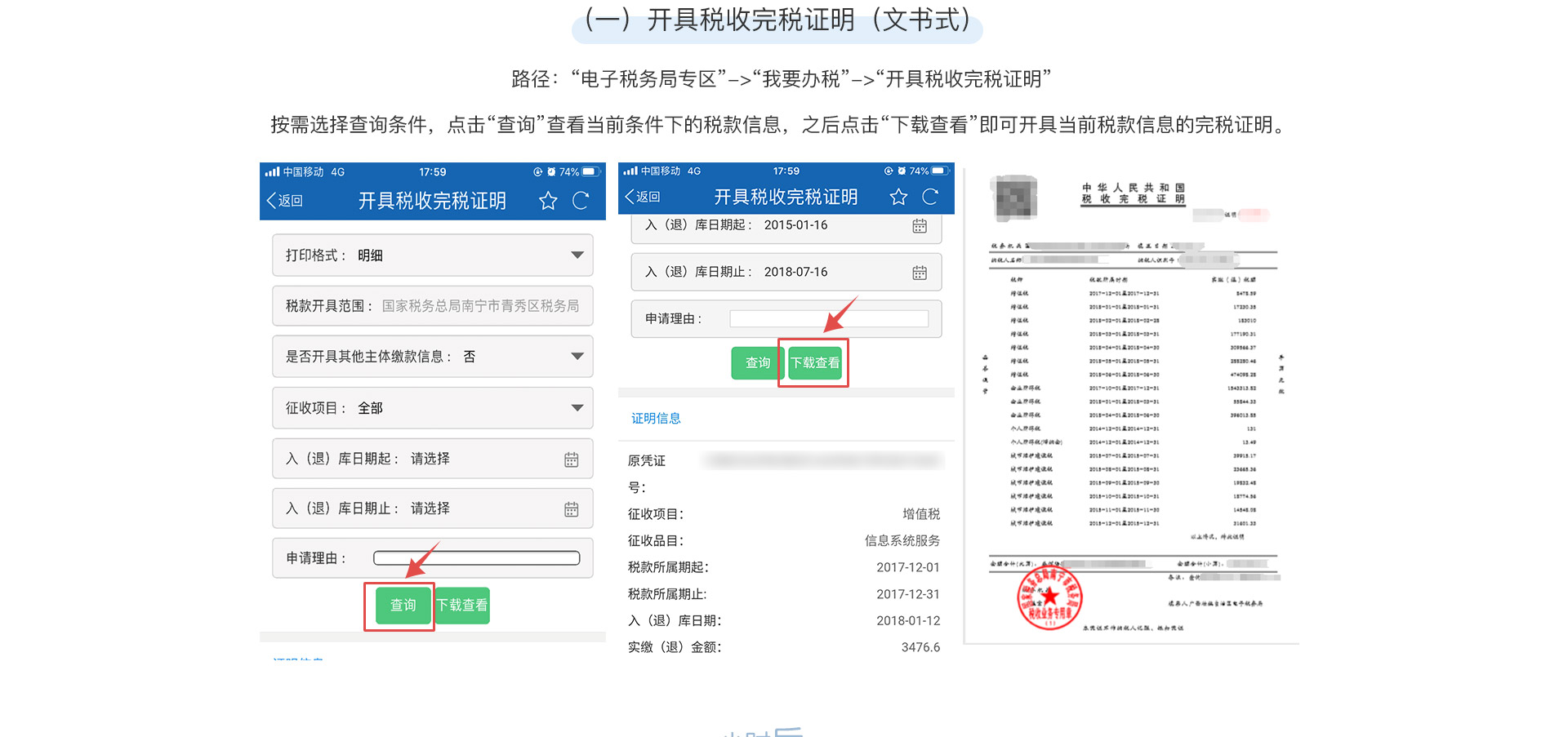Click 增值税 value in 征收项目 row
This screenshot has height=737, width=1568.
click(x=921, y=514)
